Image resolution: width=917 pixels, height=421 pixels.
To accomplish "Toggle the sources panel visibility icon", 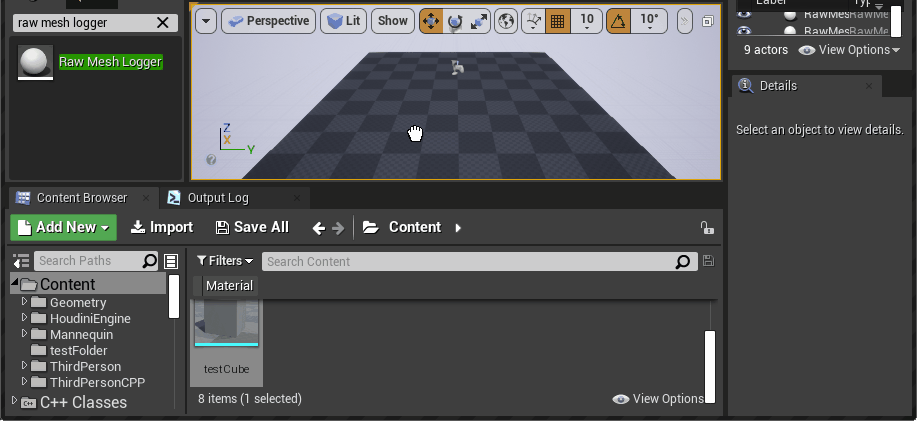I will pos(21,261).
